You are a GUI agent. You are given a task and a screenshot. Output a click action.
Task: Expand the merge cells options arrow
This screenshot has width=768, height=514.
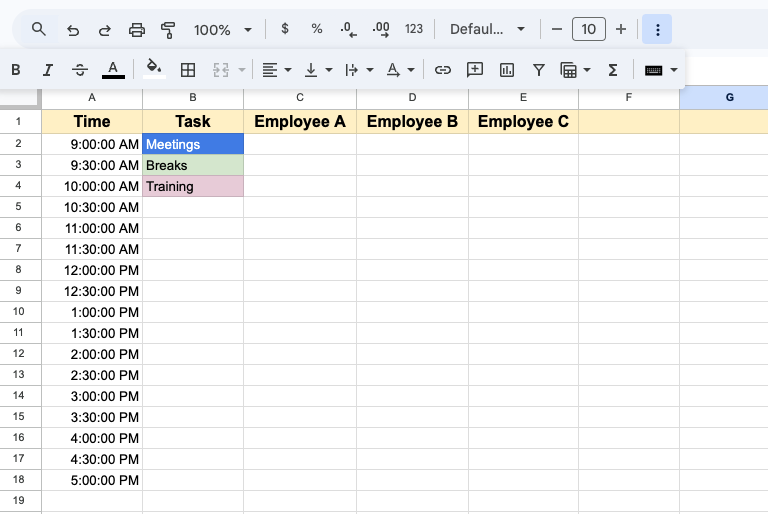tap(241, 70)
